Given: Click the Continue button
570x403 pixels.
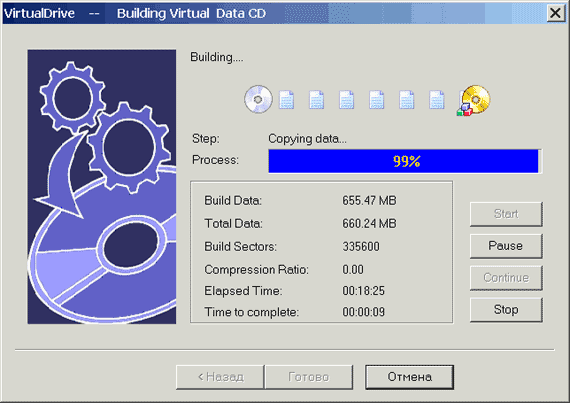Looking at the screenshot, I should [506, 278].
